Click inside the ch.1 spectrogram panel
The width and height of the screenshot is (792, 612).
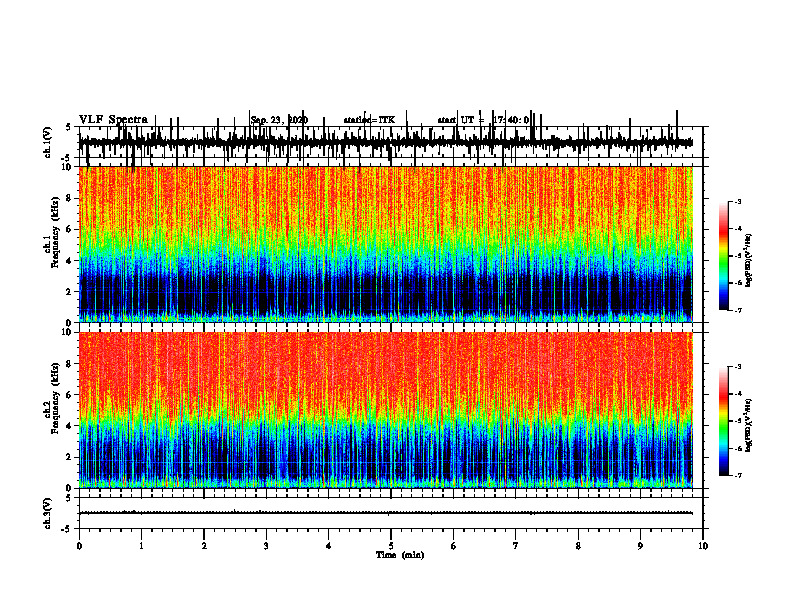[386, 244]
